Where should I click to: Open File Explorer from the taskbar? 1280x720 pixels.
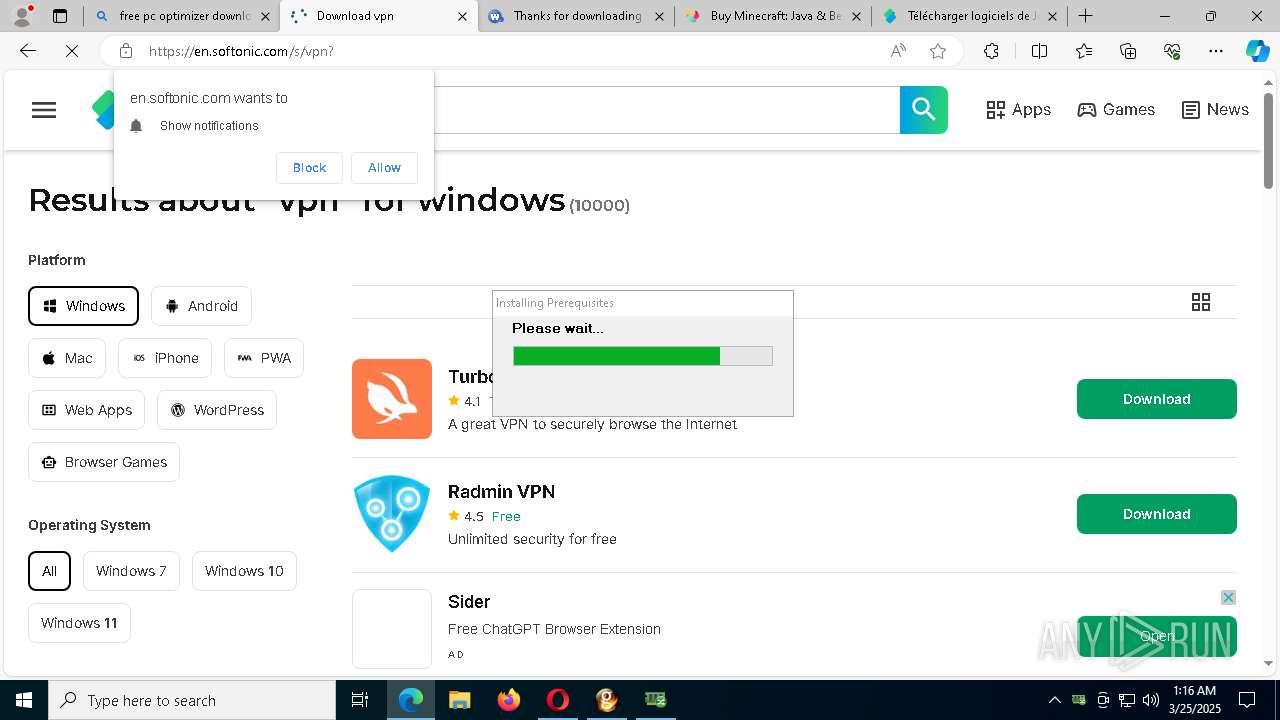point(459,700)
